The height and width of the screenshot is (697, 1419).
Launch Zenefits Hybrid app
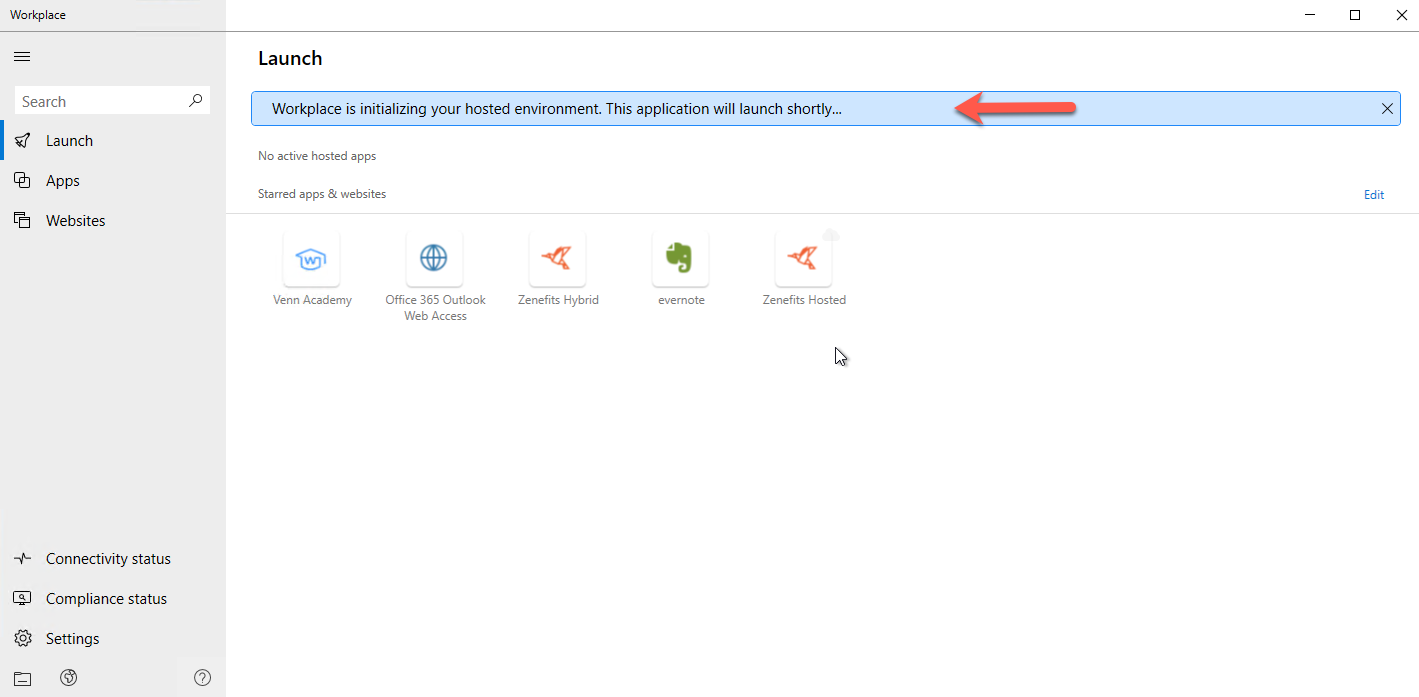point(557,260)
